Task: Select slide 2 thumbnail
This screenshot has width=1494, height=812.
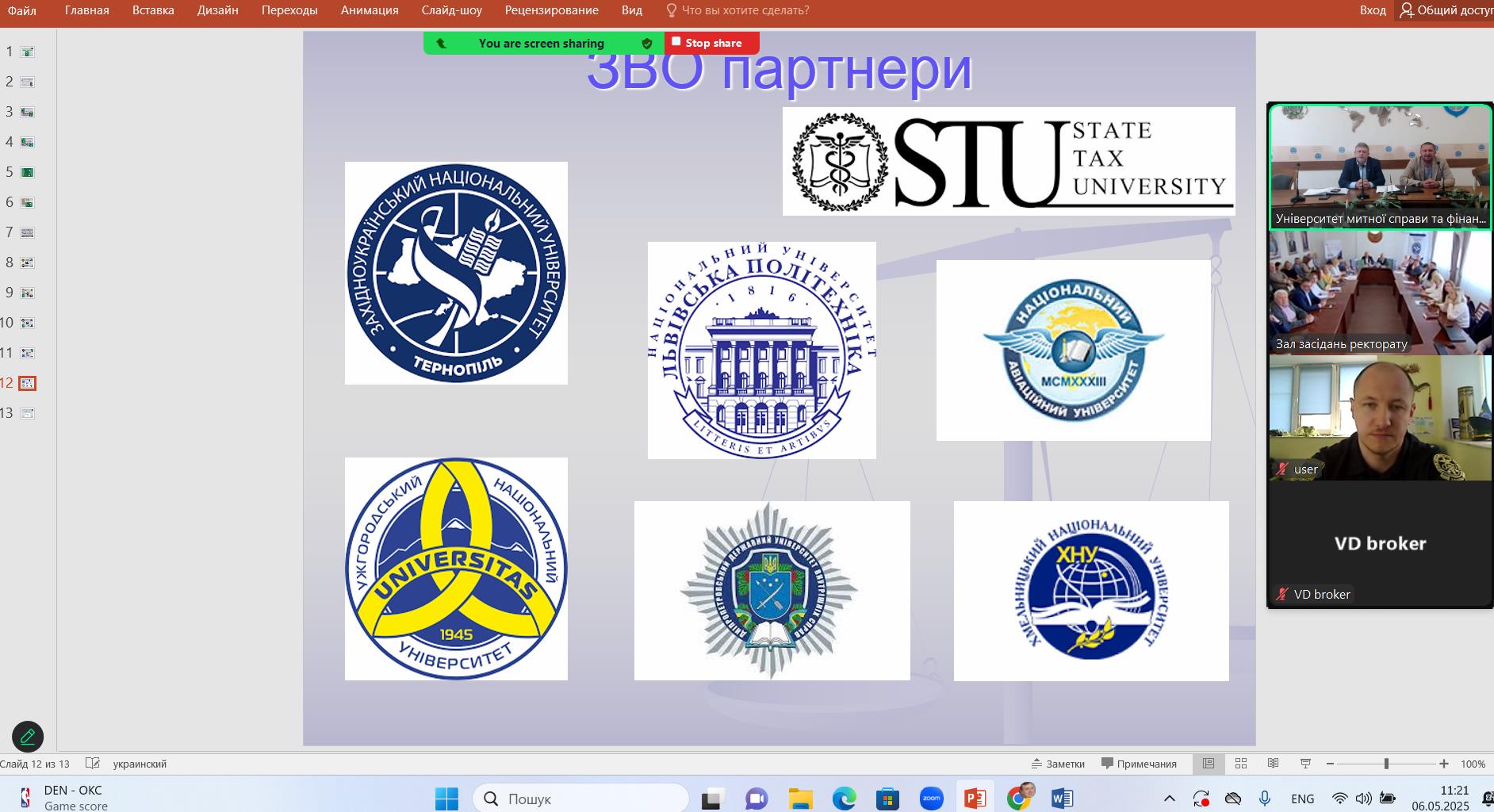Action: pyautogui.click(x=27, y=82)
